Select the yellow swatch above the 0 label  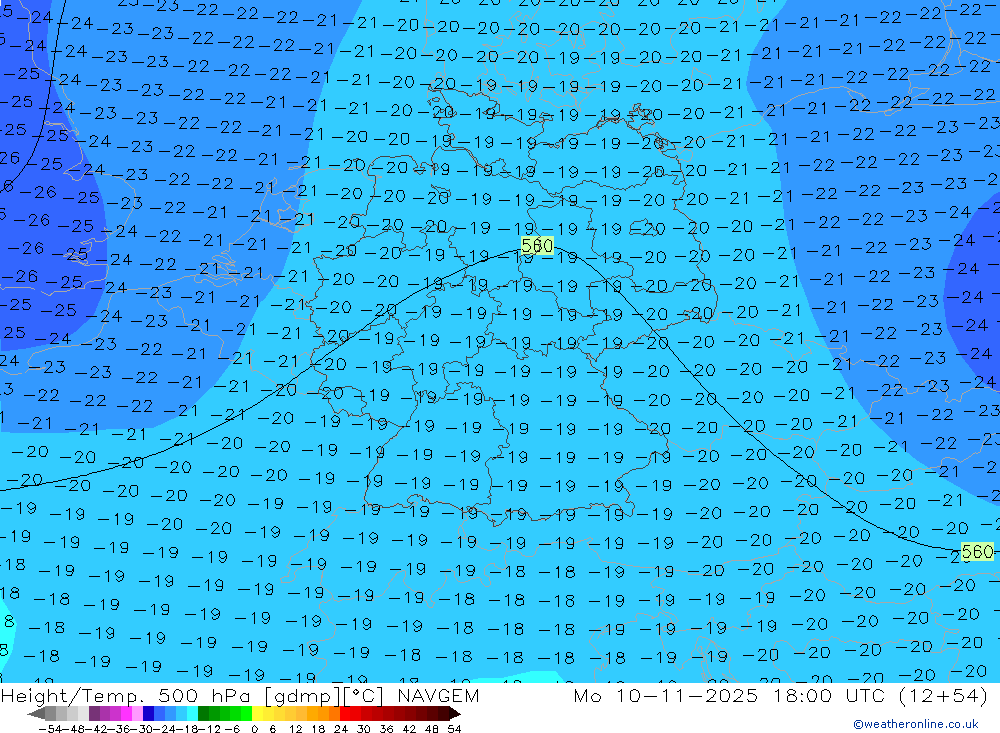[x=257, y=714]
